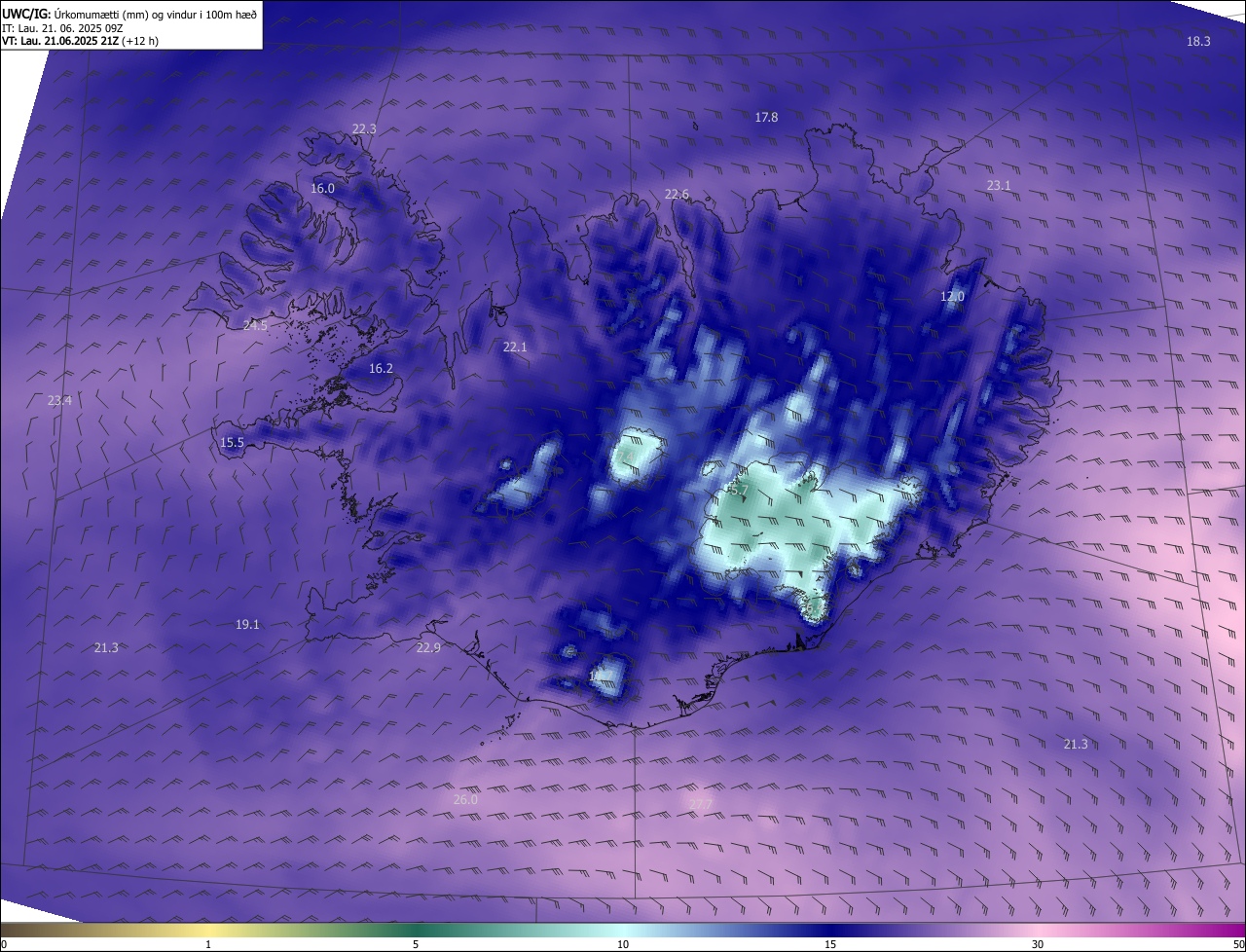Click the 21.3 label in the southeast ocean
Image resolution: width=1246 pixels, height=952 pixels.
tap(1075, 744)
